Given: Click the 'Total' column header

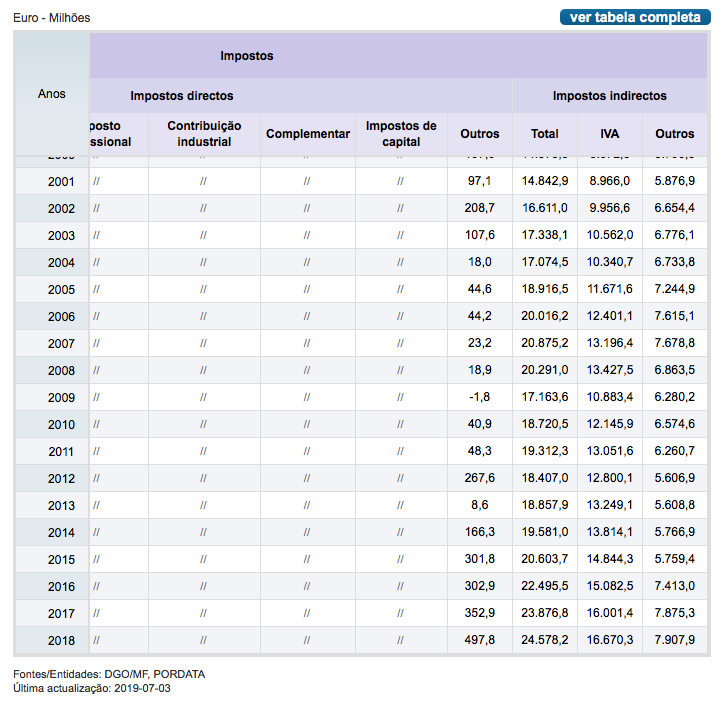Looking at the screenshot, I should tap(545, 134).
